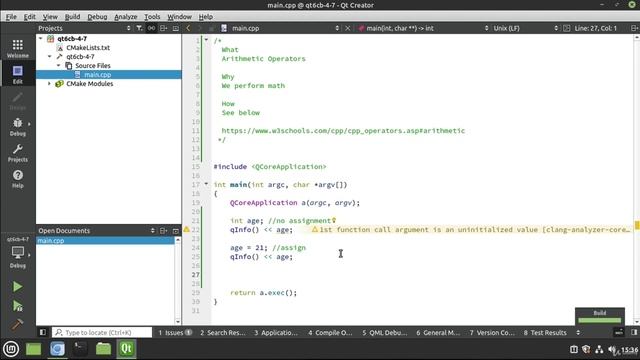Collapse the qt6cb-4-7 target subnode
Screen dimensions: 640x360
[49, 56]
